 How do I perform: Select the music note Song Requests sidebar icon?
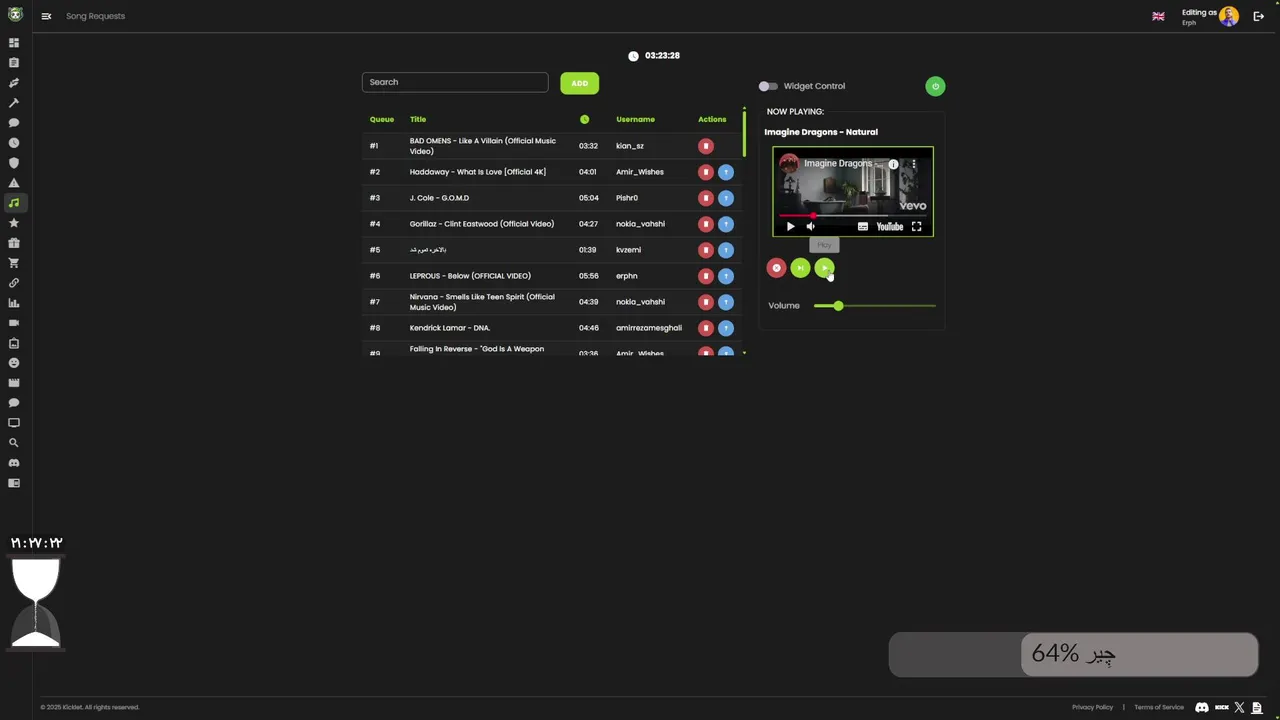14,203
